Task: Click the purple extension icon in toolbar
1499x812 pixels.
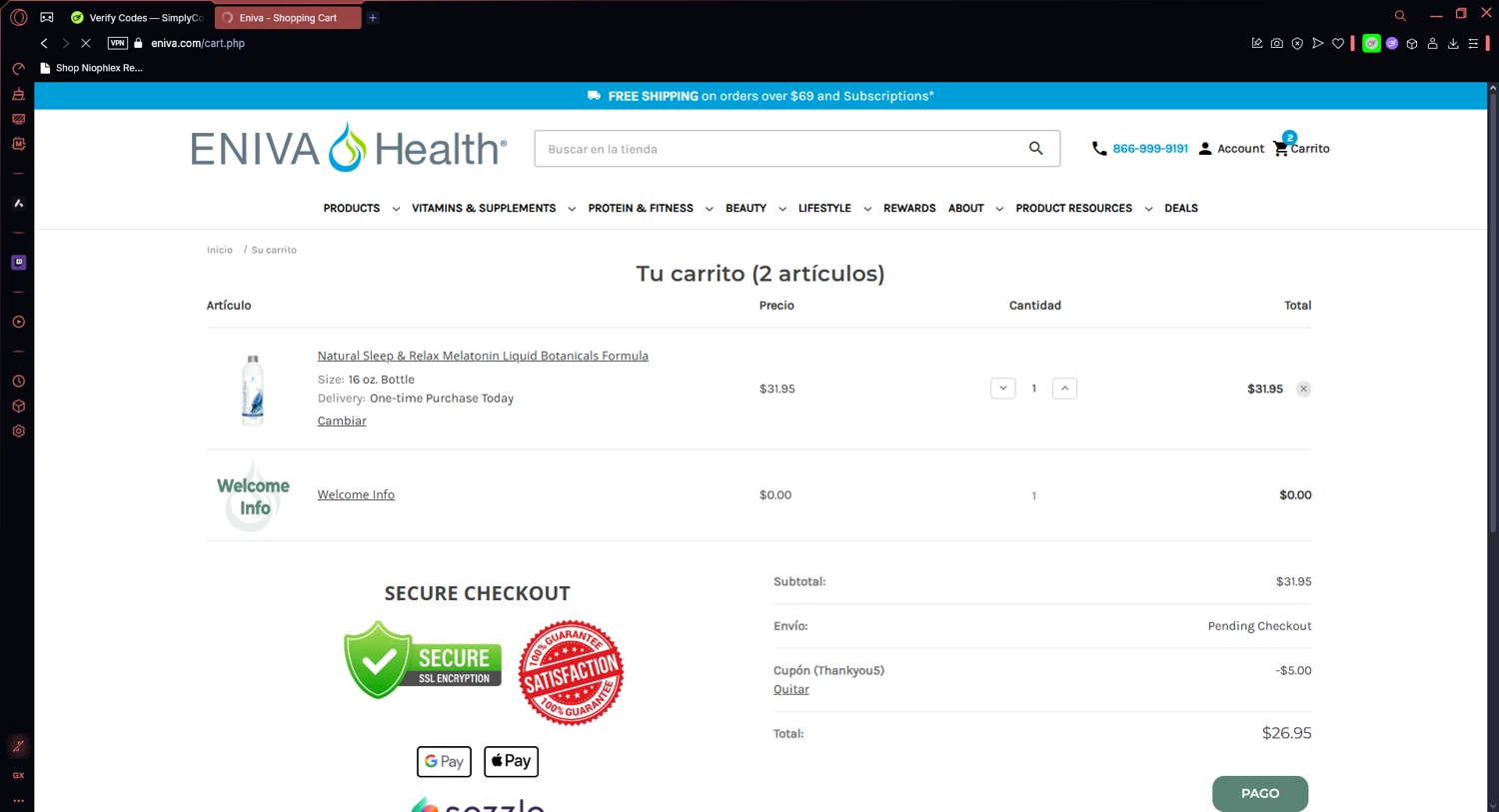Action: click(x=1392, y=43)
